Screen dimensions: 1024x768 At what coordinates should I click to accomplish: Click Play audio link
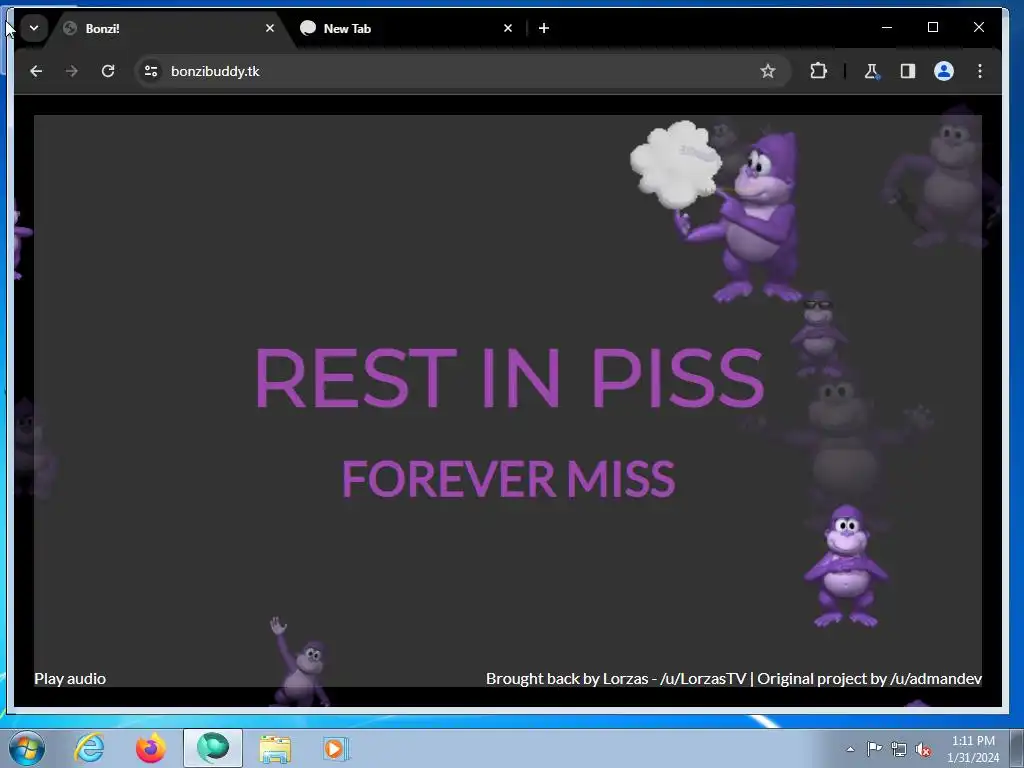click(70, 679)
